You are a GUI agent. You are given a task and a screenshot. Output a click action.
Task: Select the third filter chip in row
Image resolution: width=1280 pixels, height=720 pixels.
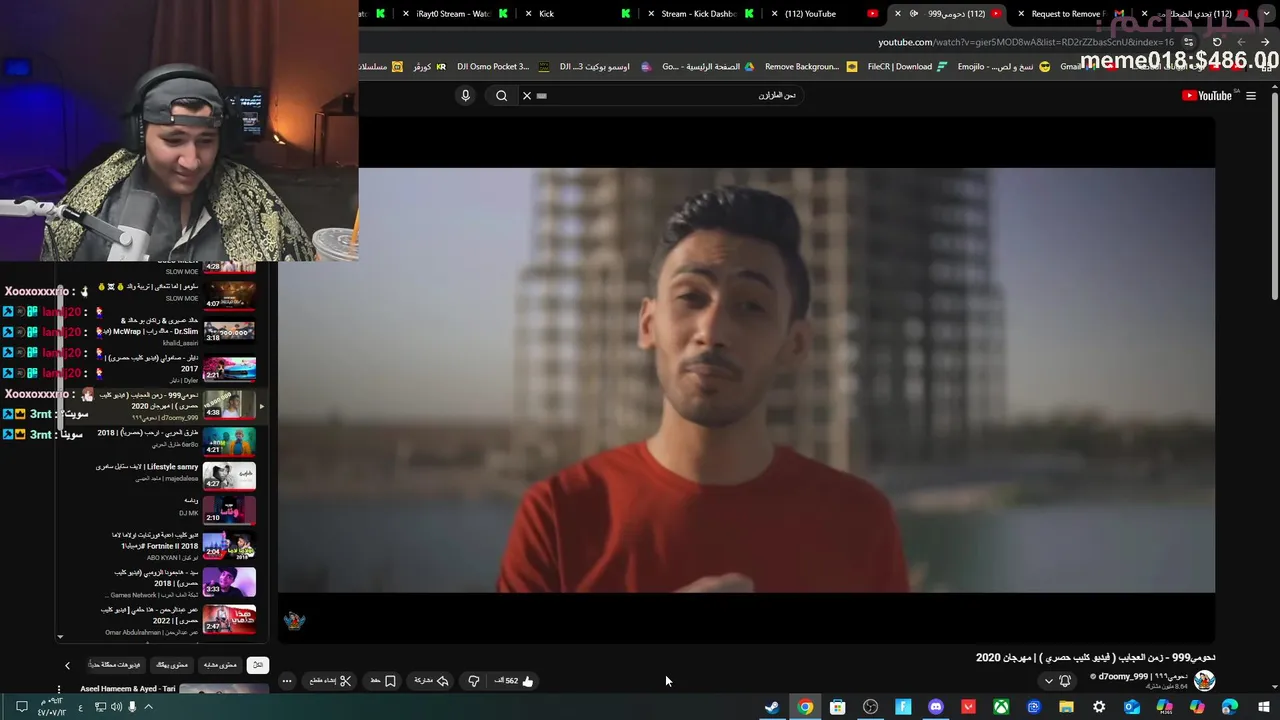tap(172, 665)
